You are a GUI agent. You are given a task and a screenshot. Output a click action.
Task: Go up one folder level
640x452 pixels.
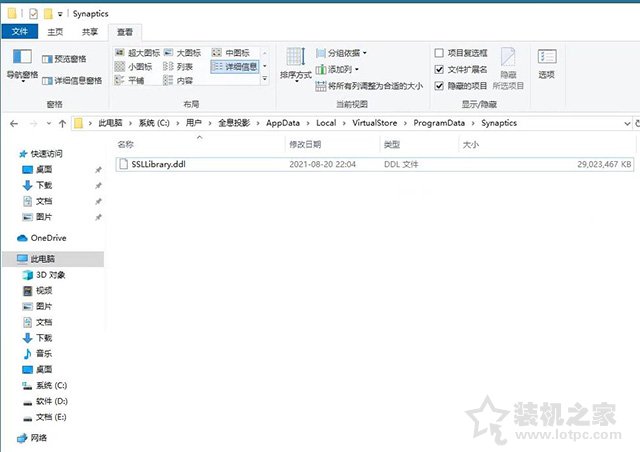tap(62, 123)
